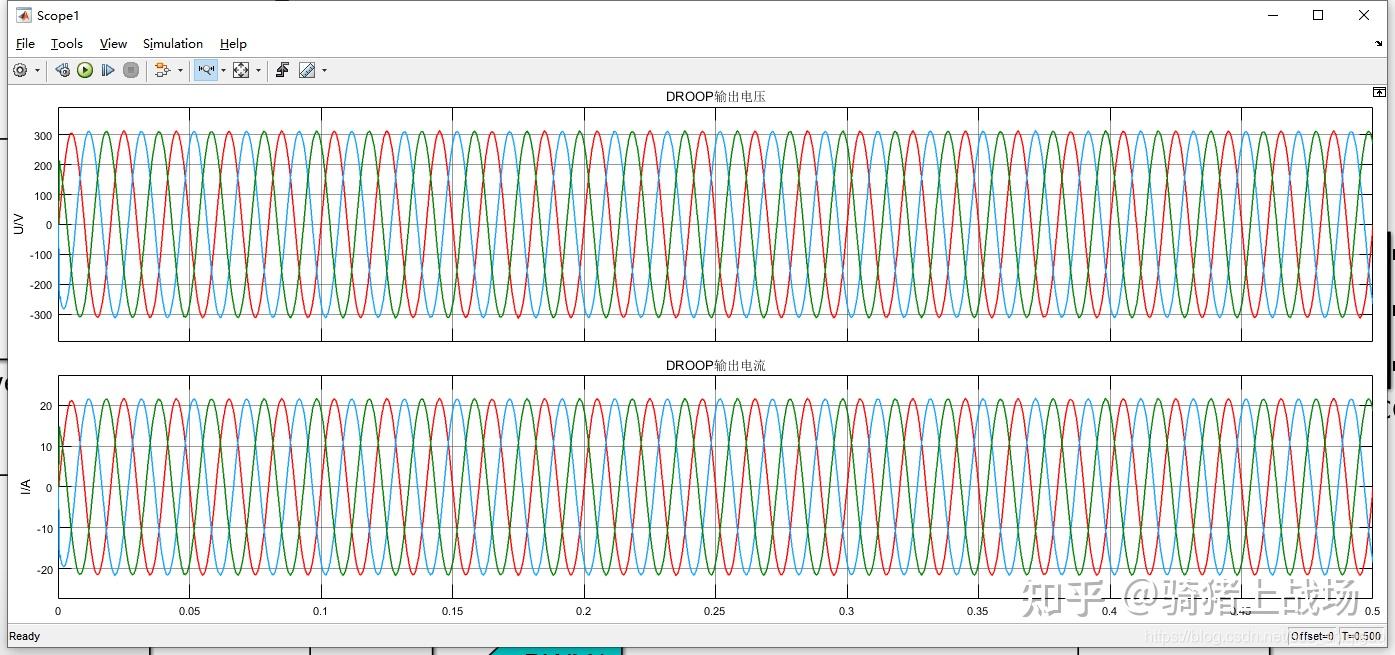Click Scale Axes Limits icon
Screen dimensions: 1395x655
(241, 70)
